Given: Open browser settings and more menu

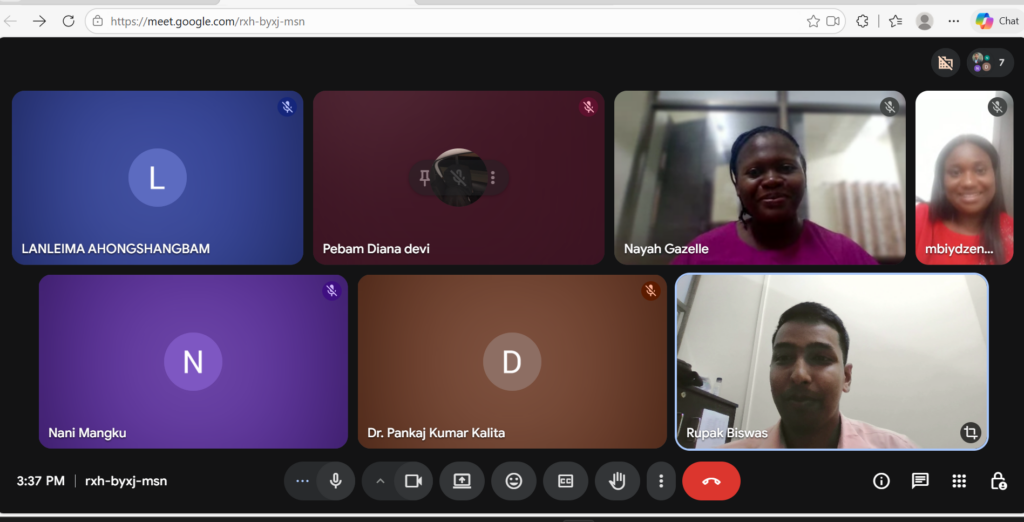Looking at the screenshot, I should point(953,21).
